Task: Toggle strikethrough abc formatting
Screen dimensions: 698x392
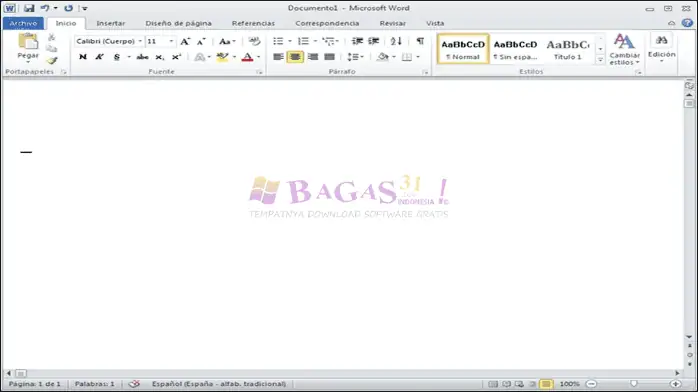Action: coord(142,57)
